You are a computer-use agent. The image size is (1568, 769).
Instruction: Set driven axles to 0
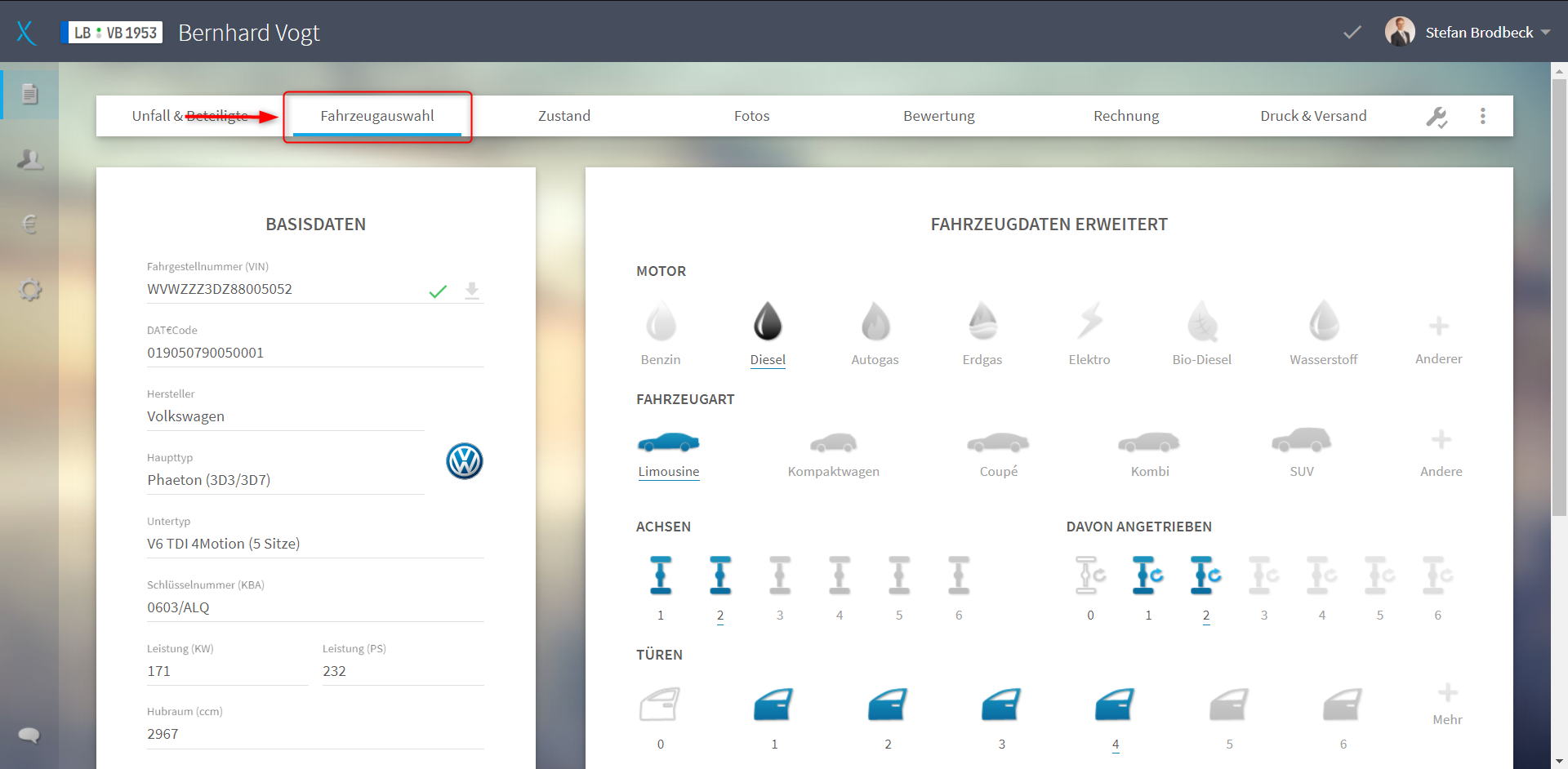(x=1091, y=588)
